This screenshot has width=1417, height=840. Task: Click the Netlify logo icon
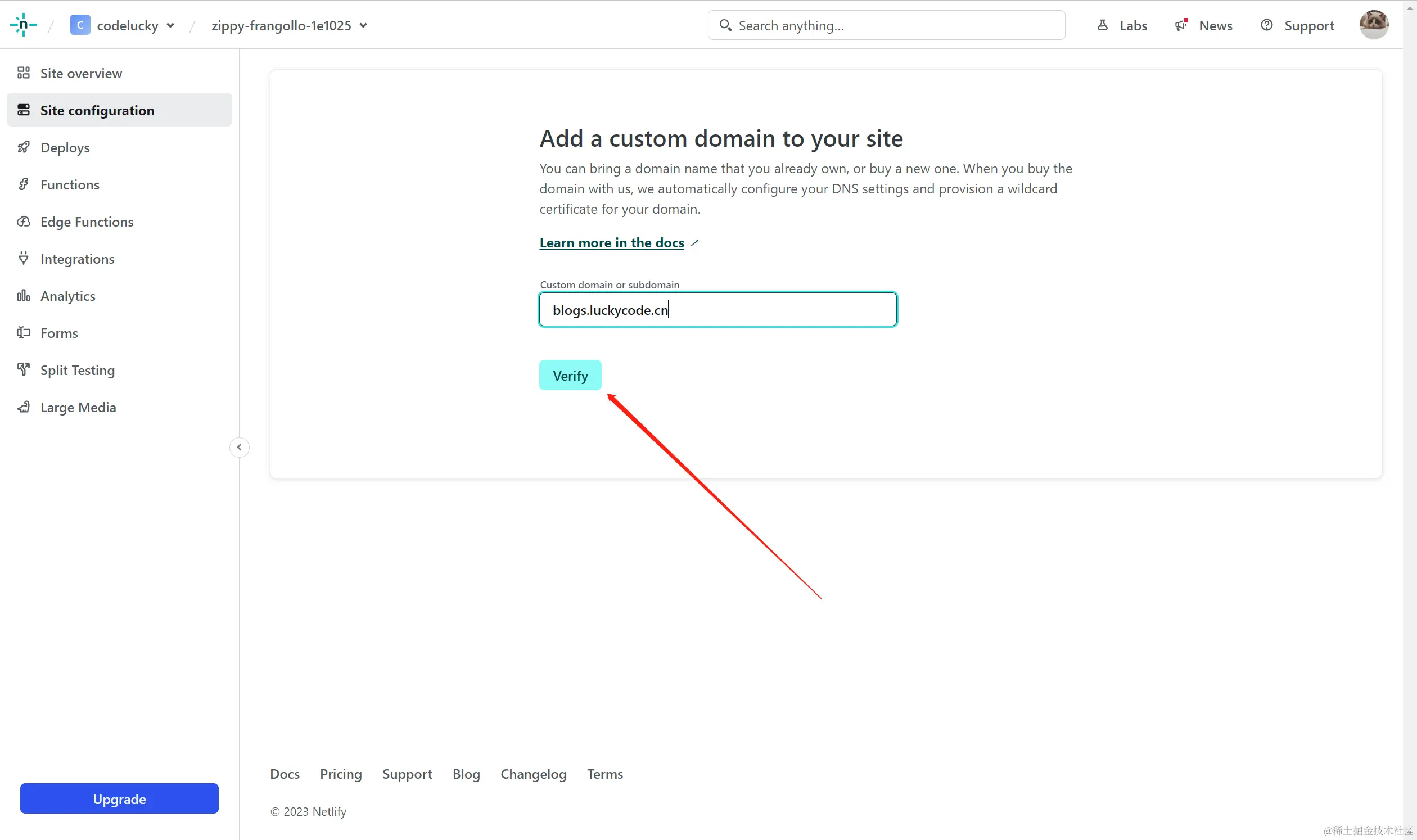pyautogui.click(x=23, y=25)
